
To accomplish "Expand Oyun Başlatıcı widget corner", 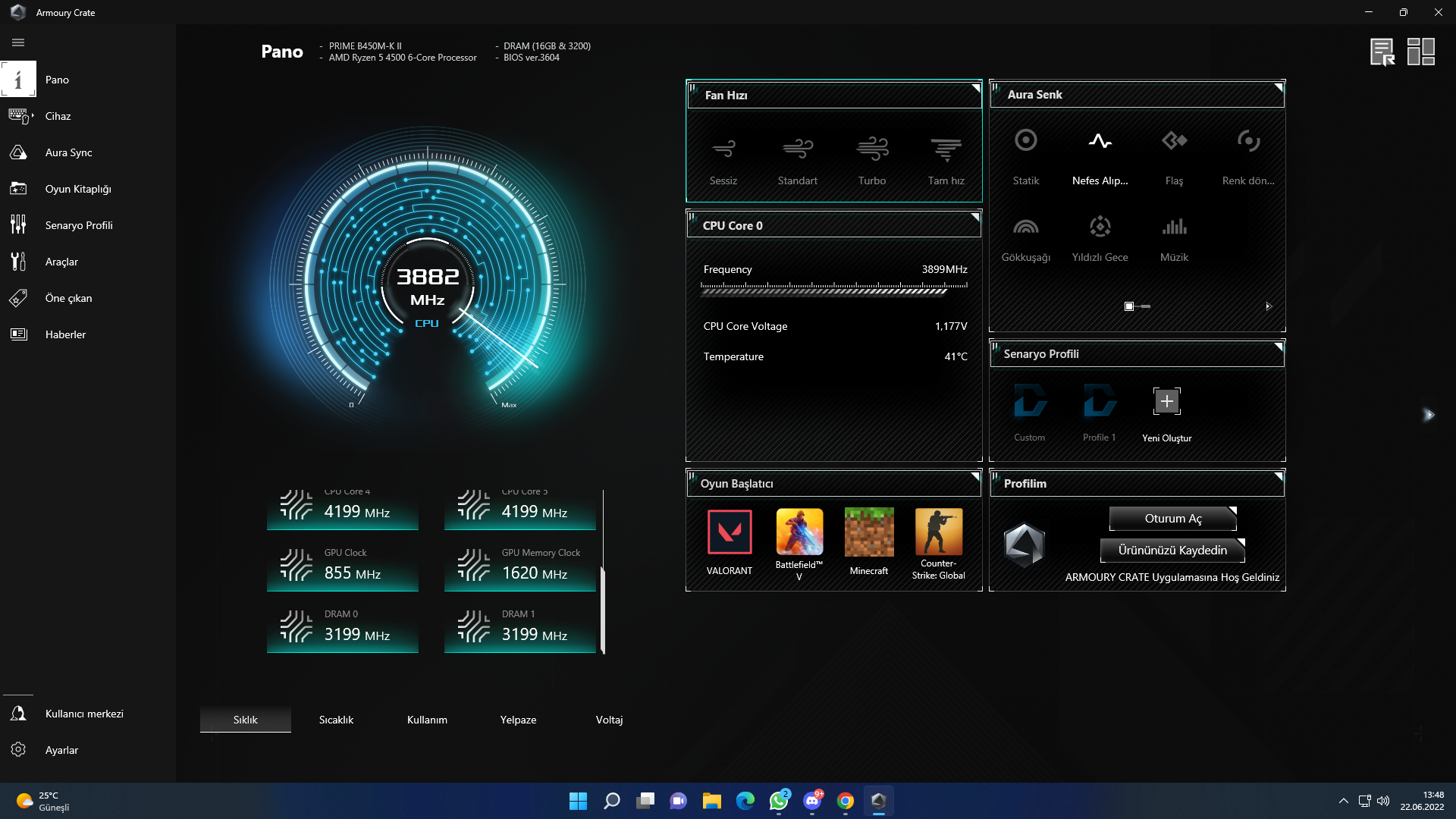I will tap(976, 476).
